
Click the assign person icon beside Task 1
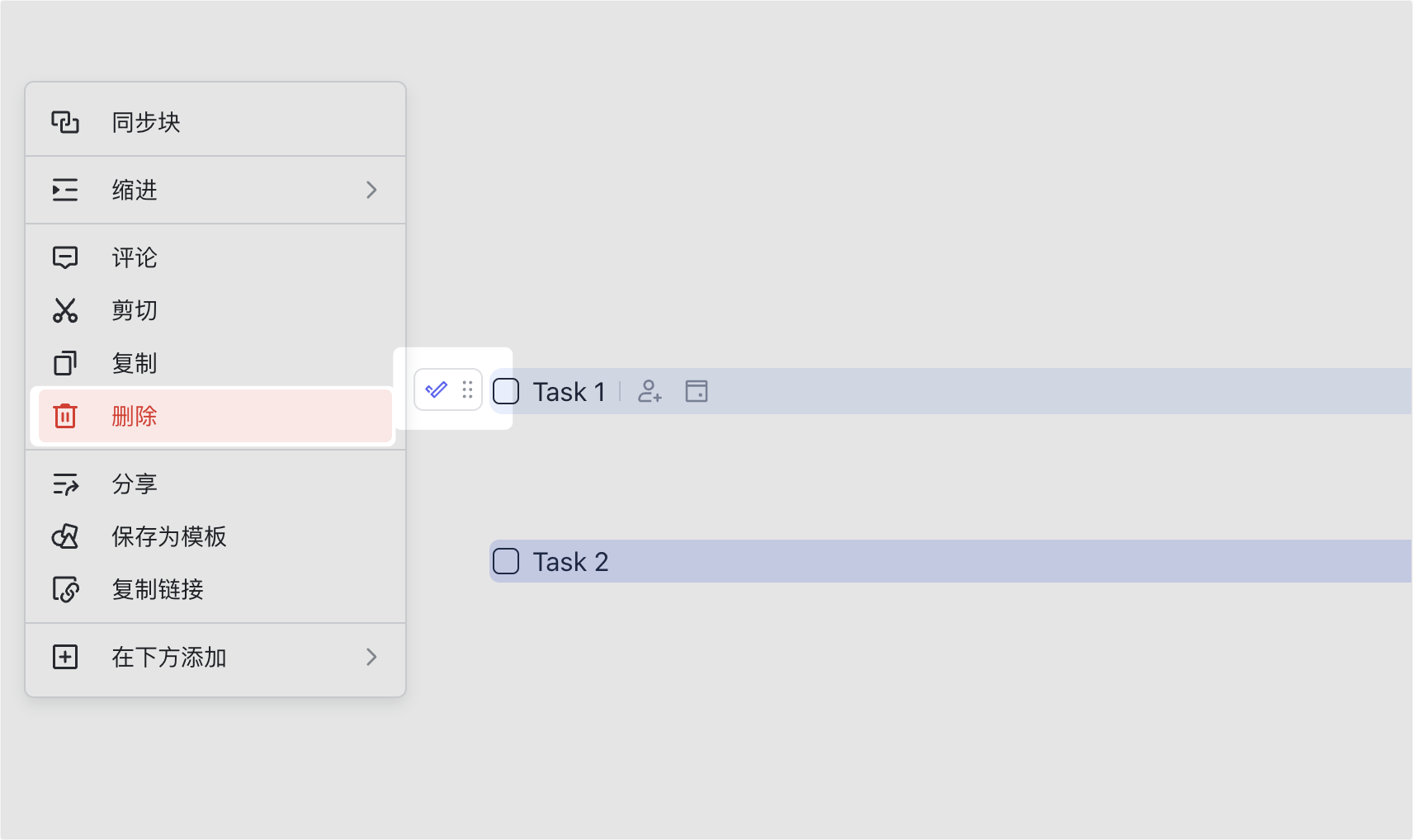pos(650,391)
